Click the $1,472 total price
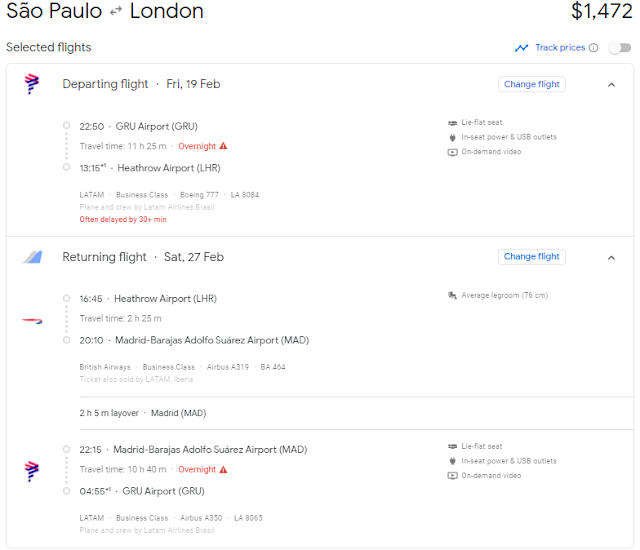Screen dimensions: 640x550 point(601,12)
